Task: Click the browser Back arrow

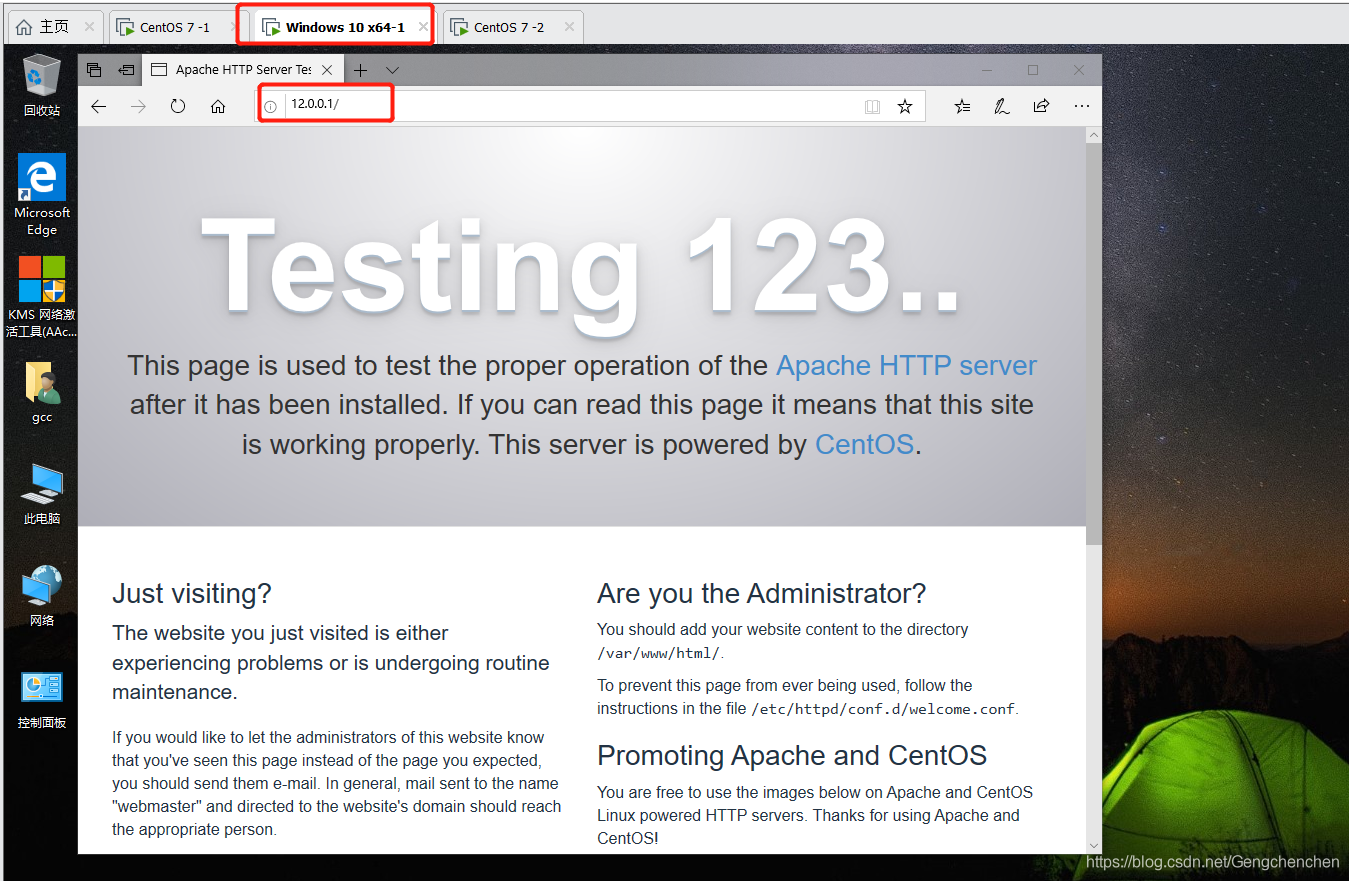Action: [x=98, y=106]
